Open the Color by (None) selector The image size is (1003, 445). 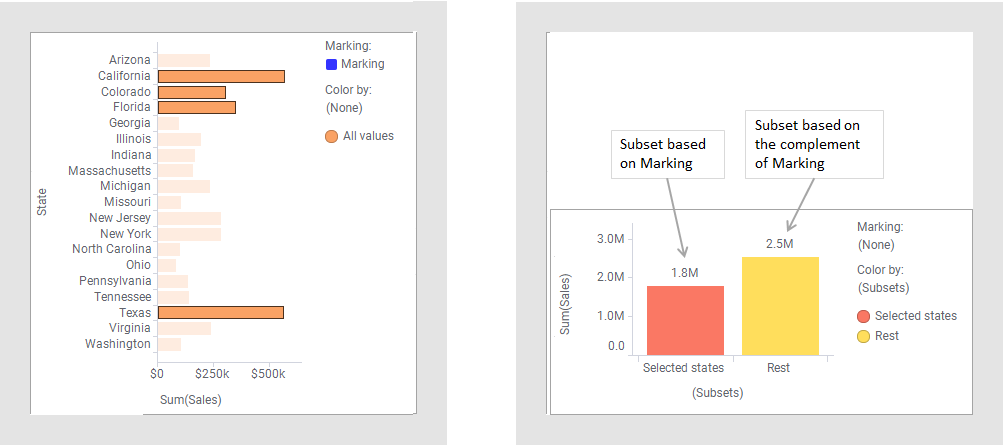(x=344, y=107)
